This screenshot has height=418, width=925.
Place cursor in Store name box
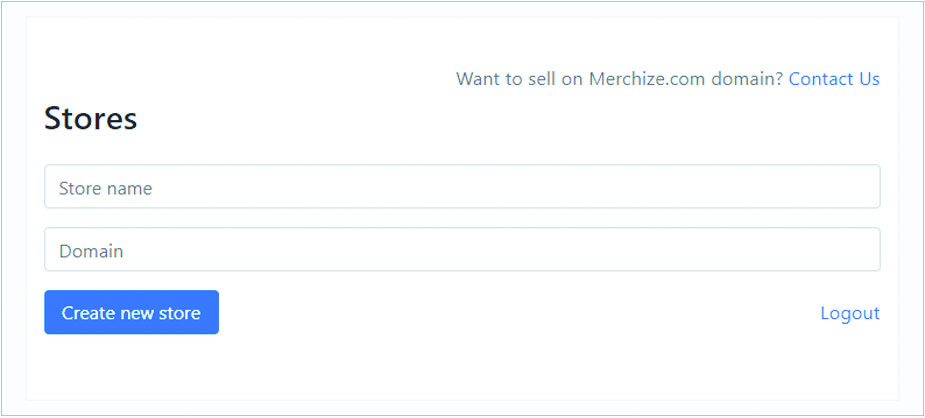pos(462,186)
